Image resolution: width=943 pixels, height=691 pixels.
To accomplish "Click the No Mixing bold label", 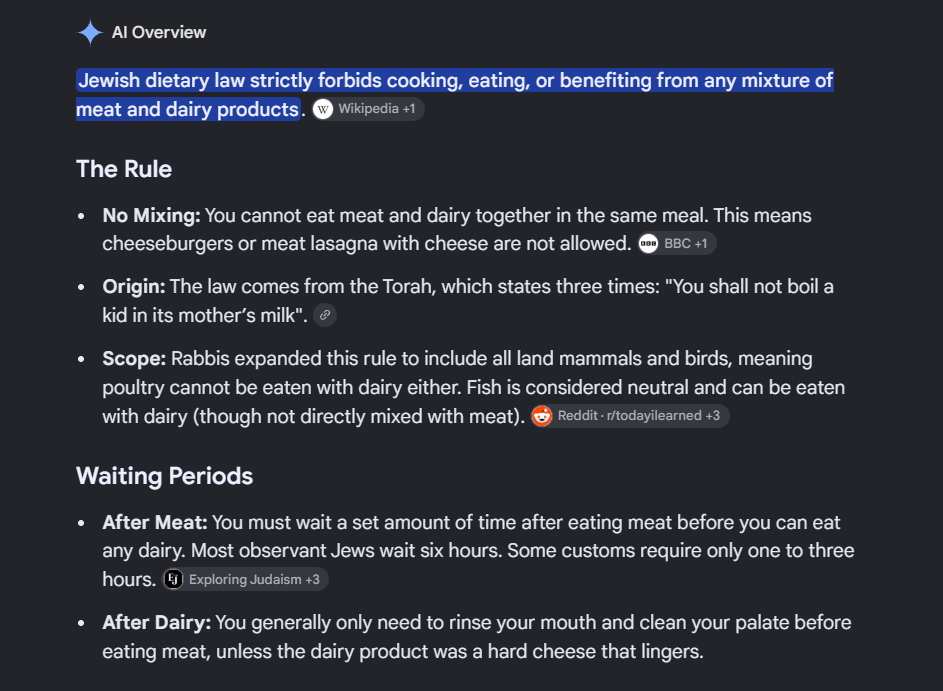I will pos(152,215).
